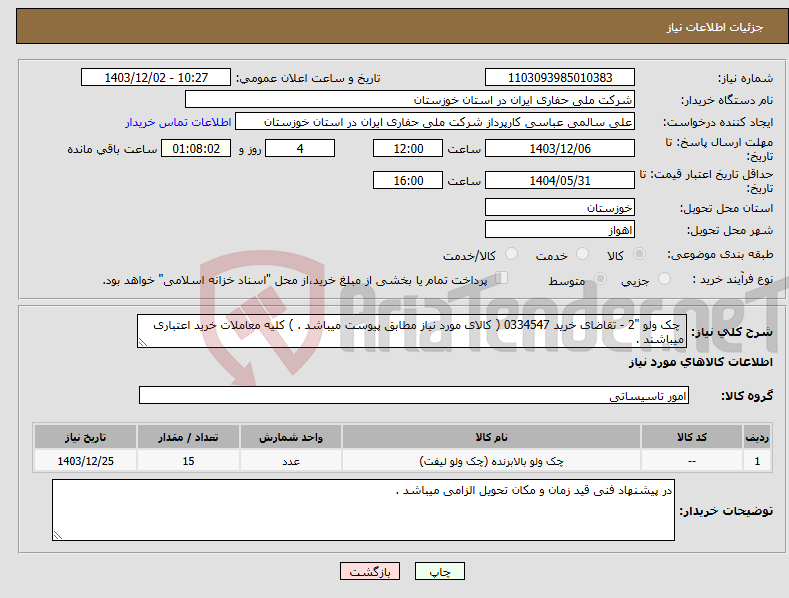Select the کالا radio button
Screen dimensions: 789x598
tap(640, 254)
